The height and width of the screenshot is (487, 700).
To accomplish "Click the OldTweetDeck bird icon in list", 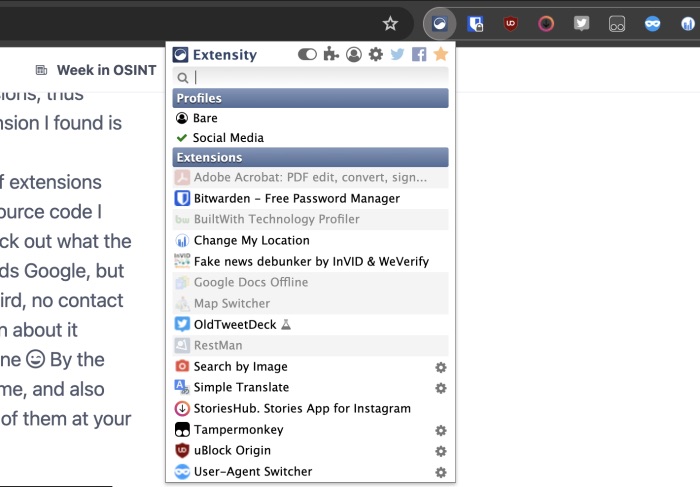I will (x=182, y=324).
